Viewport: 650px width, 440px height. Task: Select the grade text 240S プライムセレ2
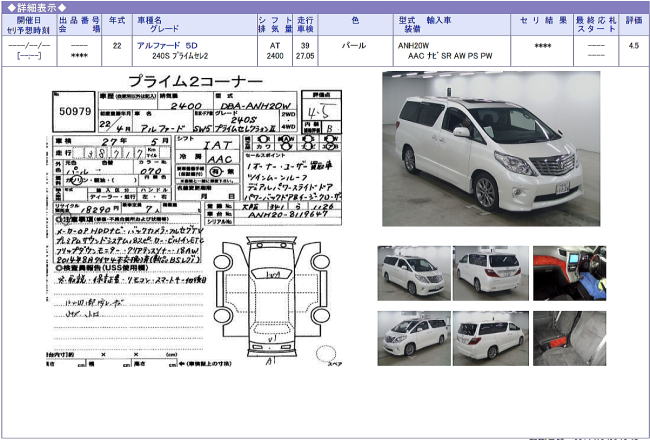180,56
